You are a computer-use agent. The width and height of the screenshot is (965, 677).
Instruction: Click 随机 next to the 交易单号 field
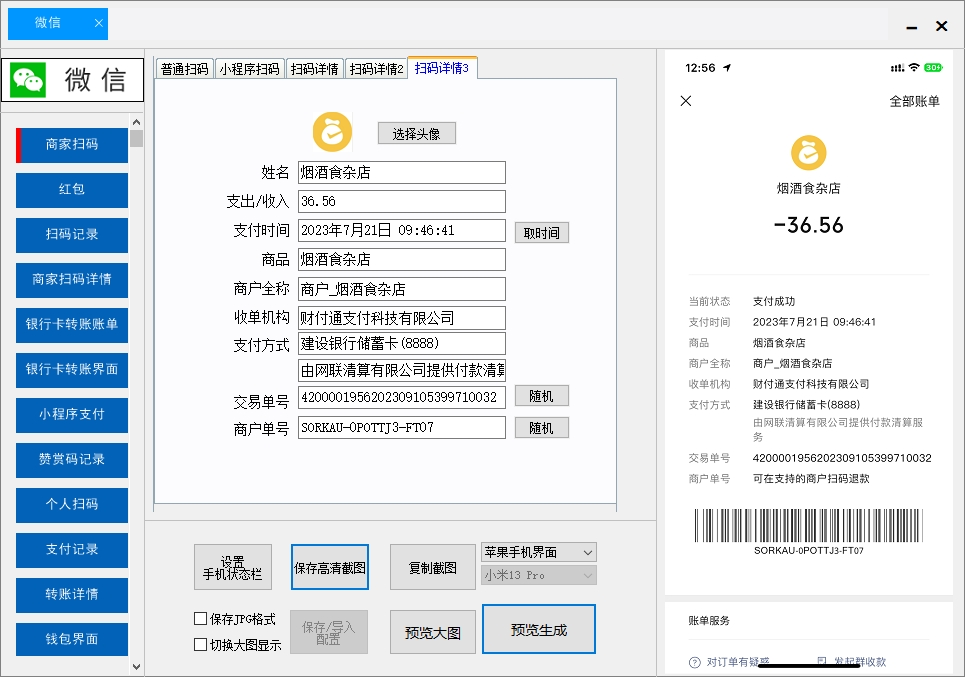tap(544, 395)
